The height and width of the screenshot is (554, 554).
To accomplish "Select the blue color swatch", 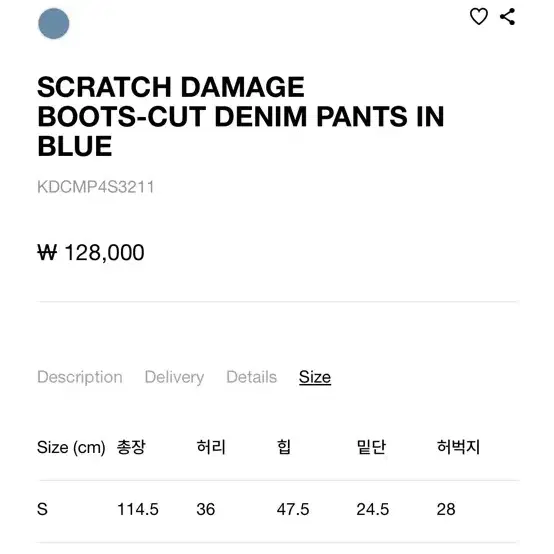I will 54,24.
